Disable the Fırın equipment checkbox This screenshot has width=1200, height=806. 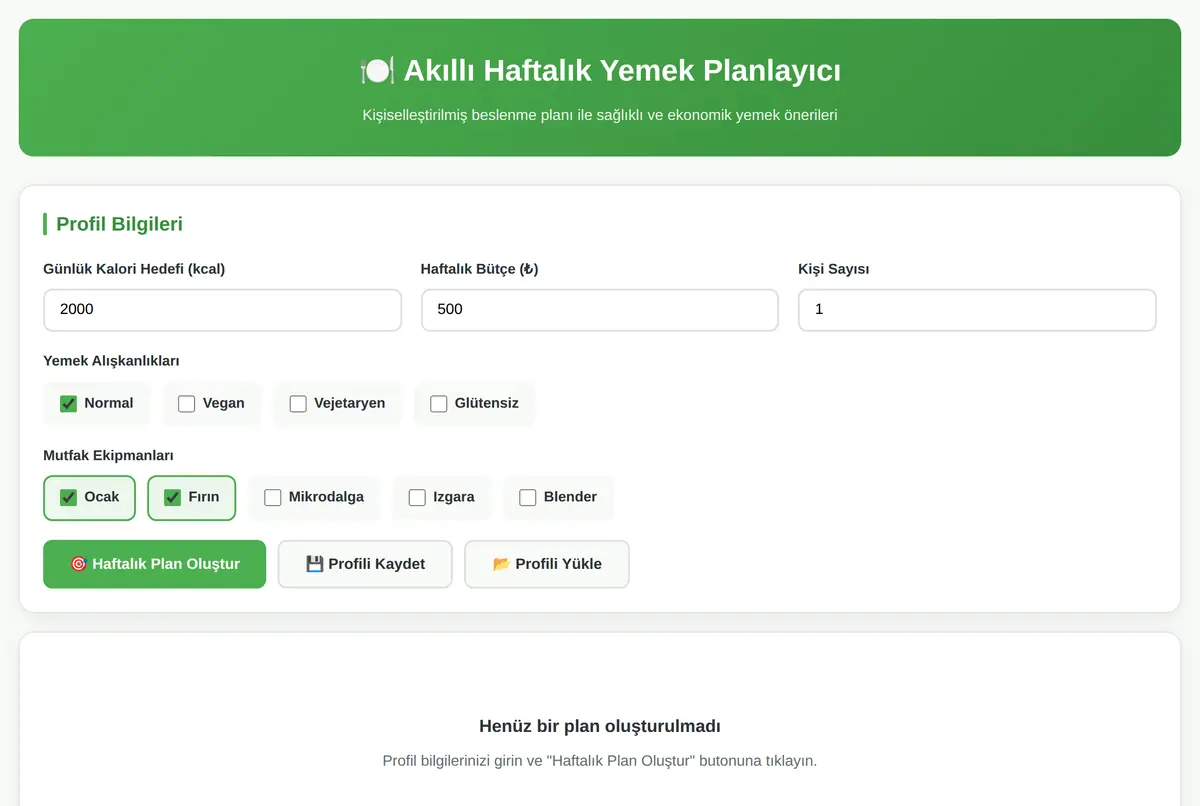click(x=172, y=498)
